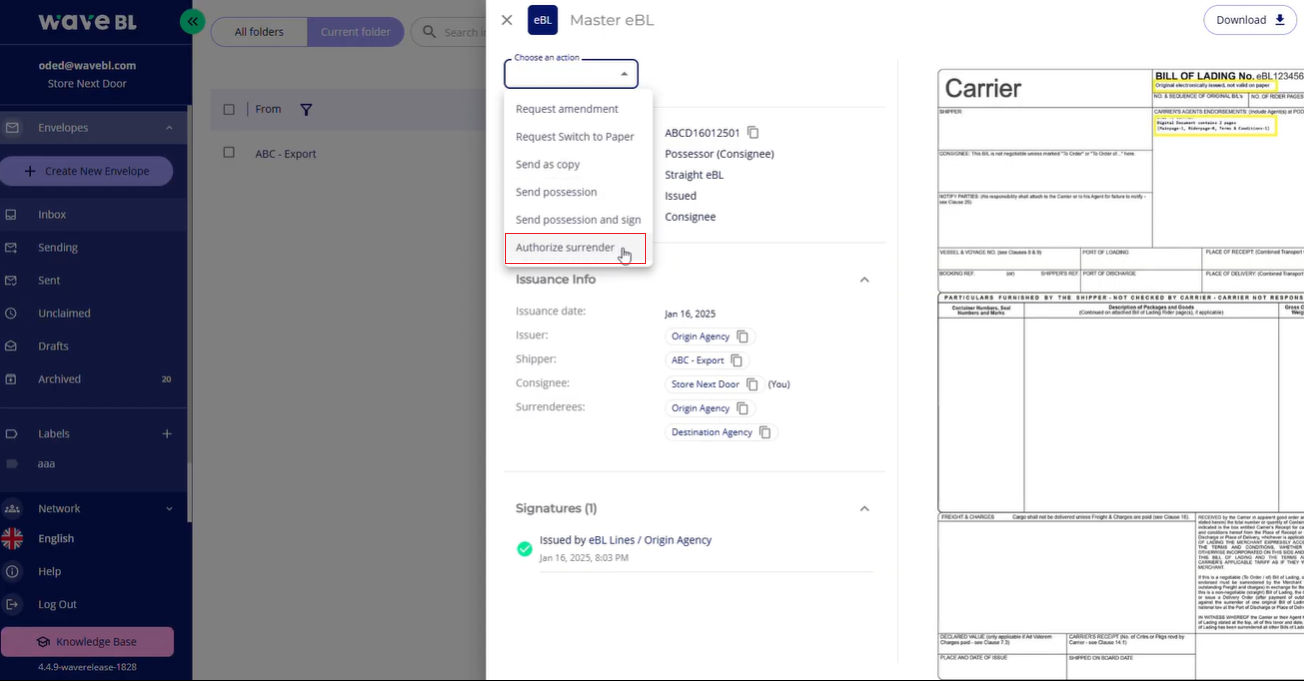Select the Authorize surrender action

(x=575, y=248)
